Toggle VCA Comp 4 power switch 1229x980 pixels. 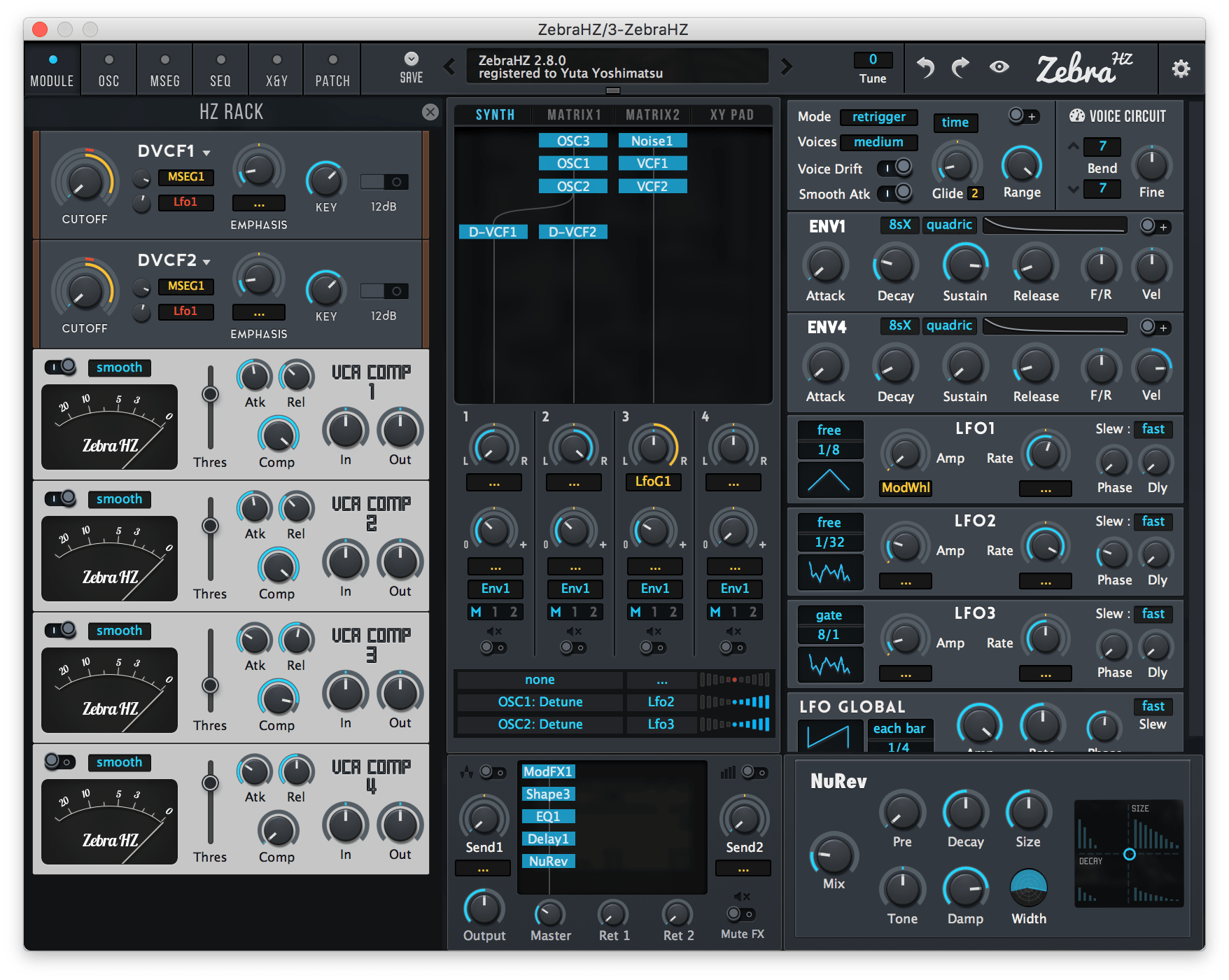(59, 762)
